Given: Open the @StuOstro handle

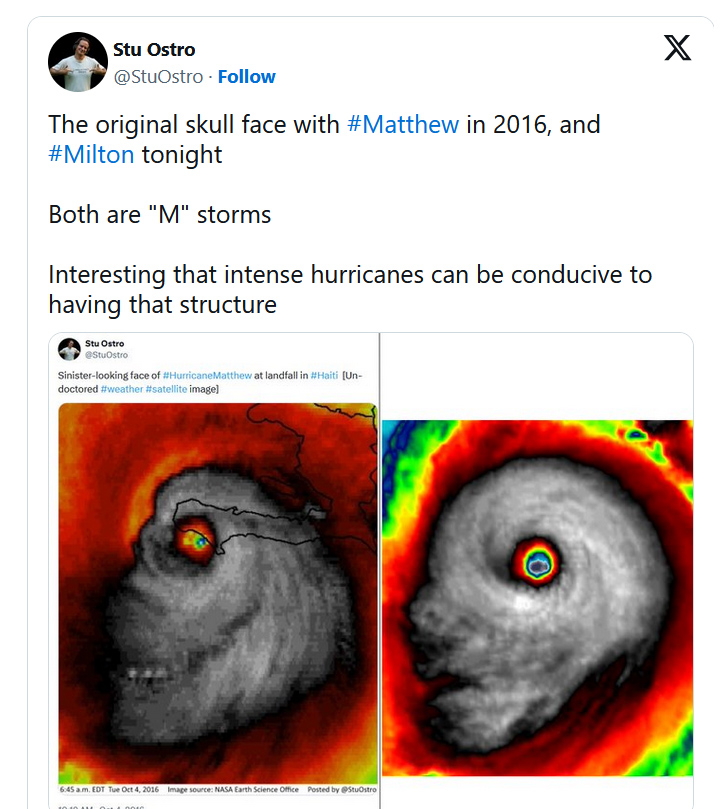Looking at the screenshot, I should tap(158, 76).
